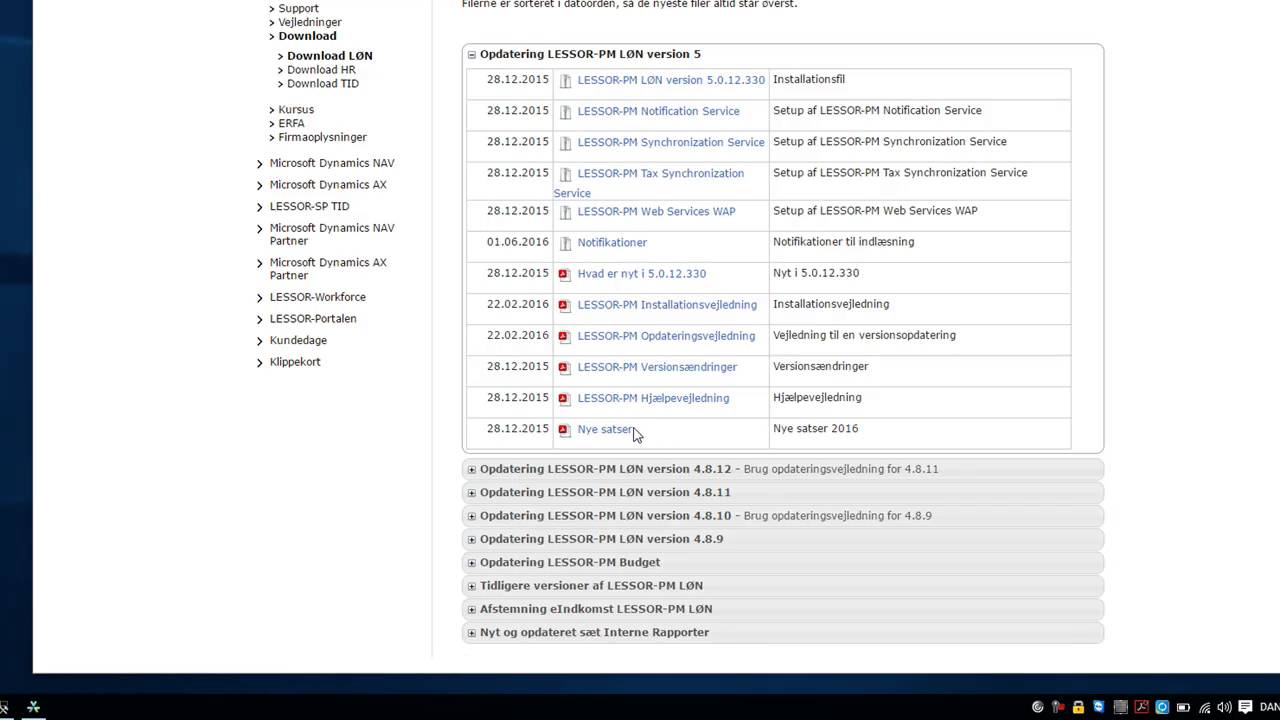This screenshot has width=1280, height=720.
Task: Open the battery status tray icon
Action: click(x=1183, y=707)
